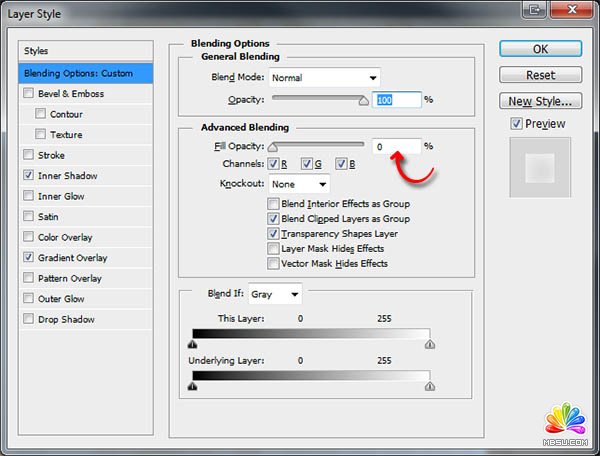Select the Drop Shadow style entry

[x=66, y=320]
